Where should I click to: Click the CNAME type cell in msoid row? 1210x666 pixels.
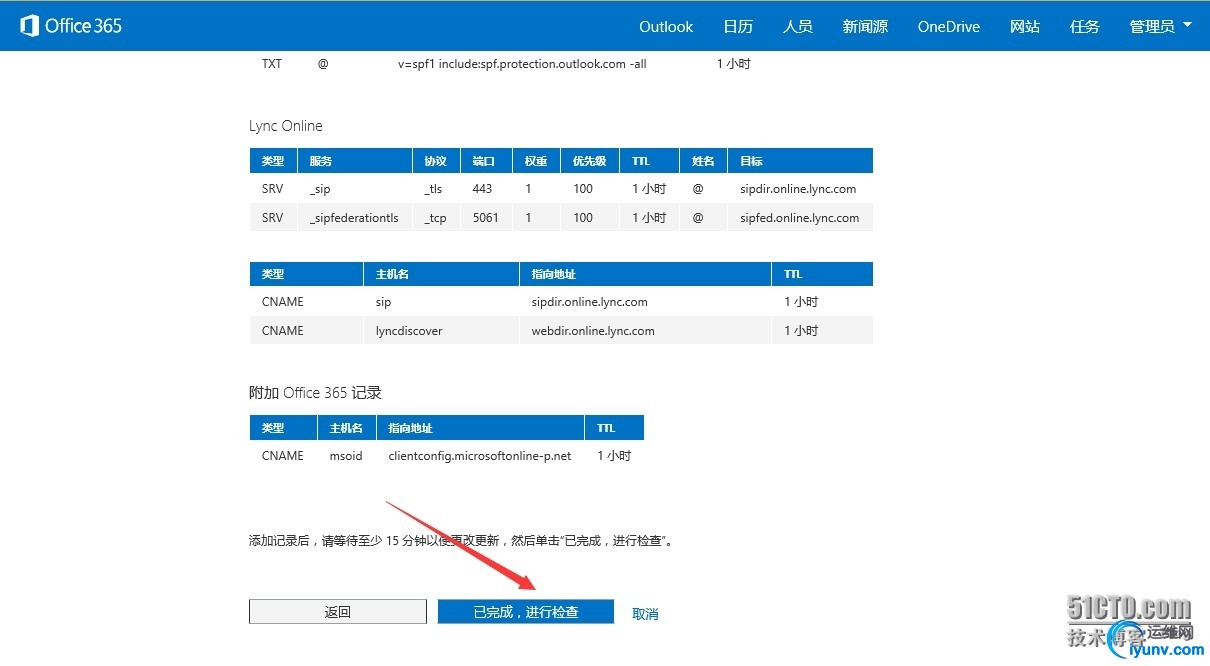coord(283,456)
